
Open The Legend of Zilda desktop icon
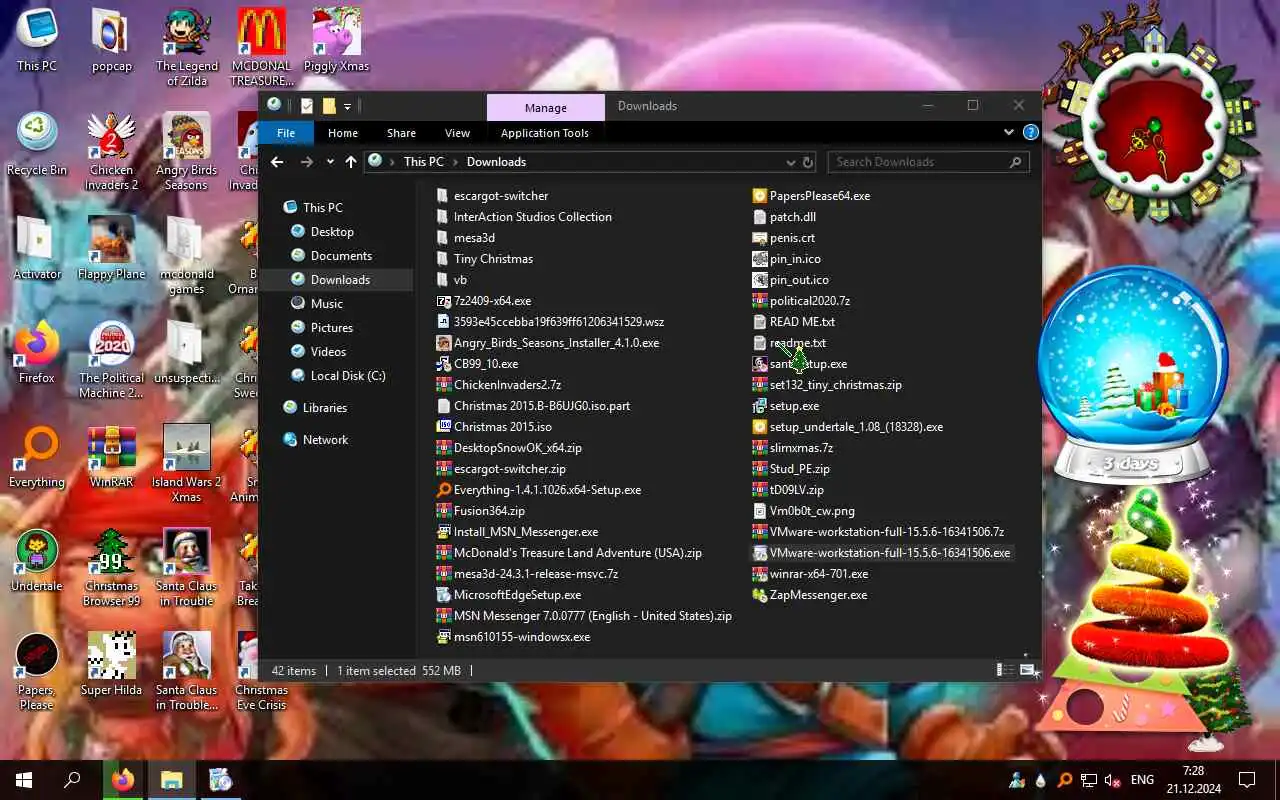tap(186, 47)
